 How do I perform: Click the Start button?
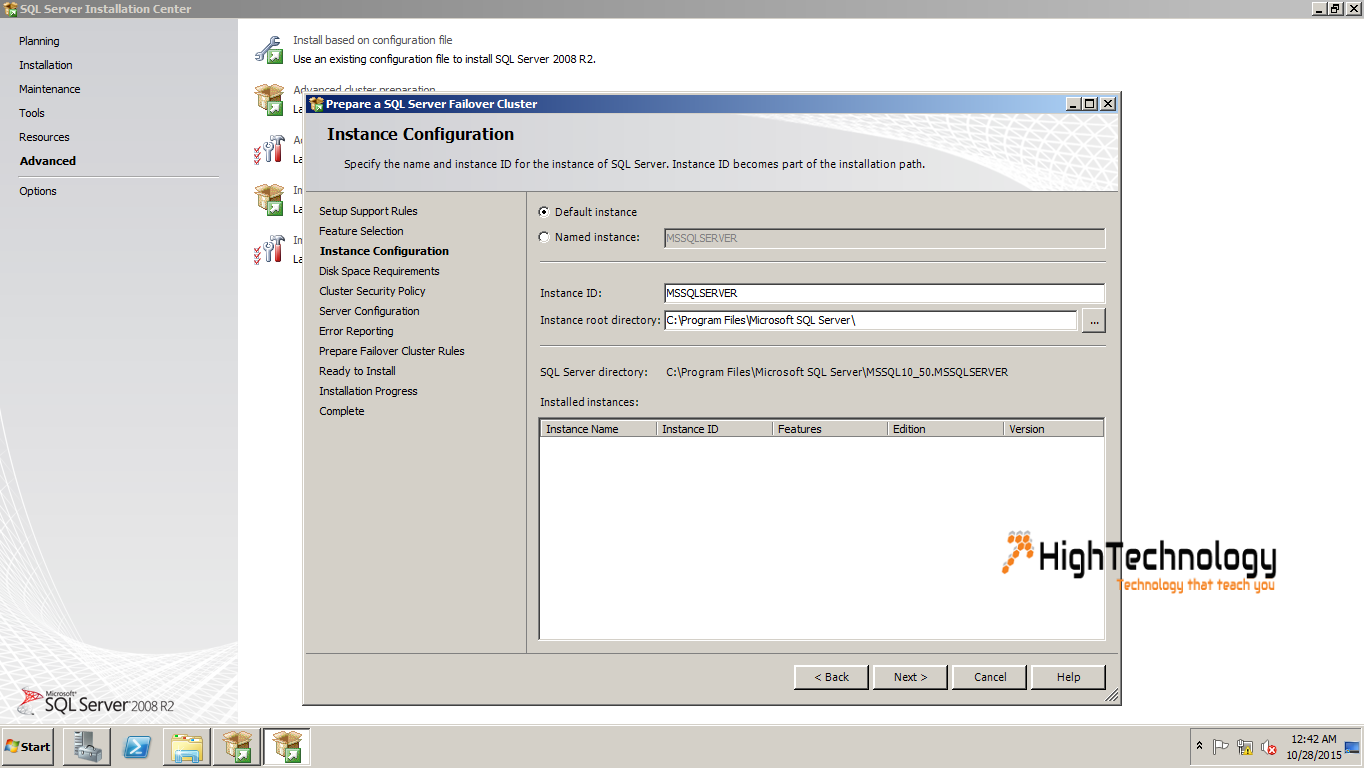[28, 747]
